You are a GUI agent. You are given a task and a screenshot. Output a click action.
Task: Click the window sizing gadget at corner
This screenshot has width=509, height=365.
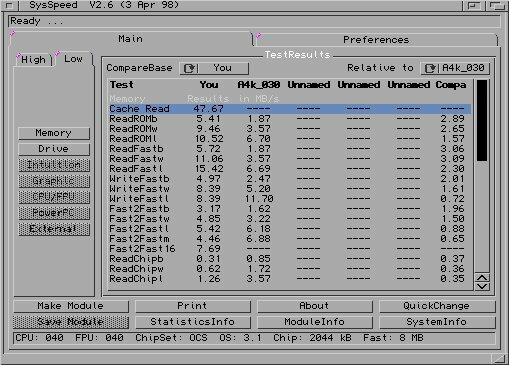click(x=499, y=358)
